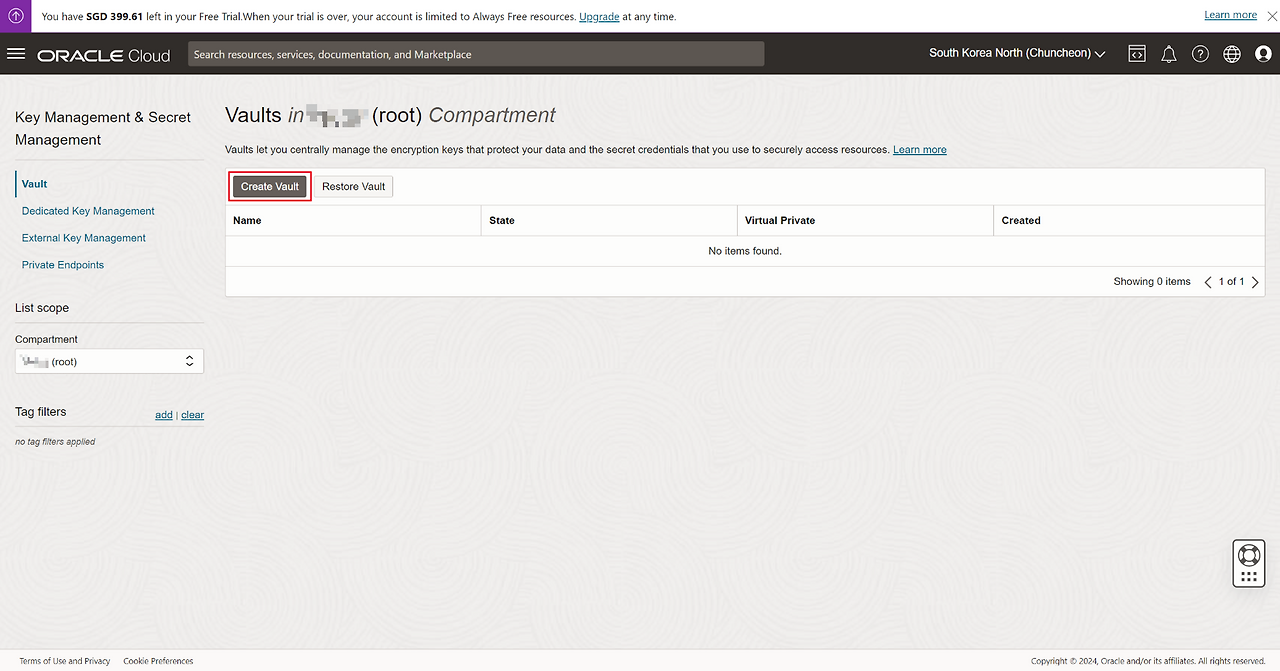Launch Cloud Shell developer tools icon
Image resolution: width=1280 pixels, height=671 pixels.
click(x=1137, y=54)
